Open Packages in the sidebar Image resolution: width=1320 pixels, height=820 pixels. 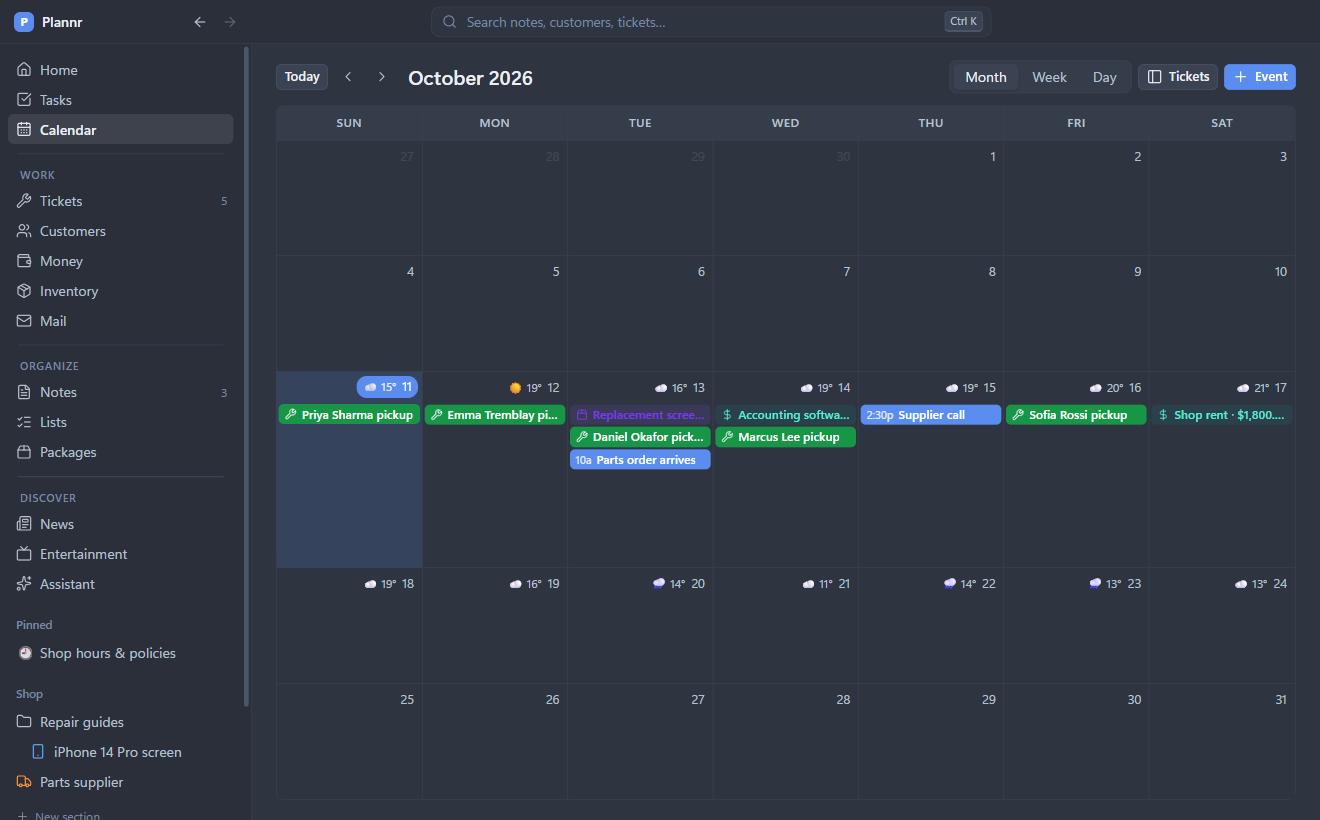(121, 452)
